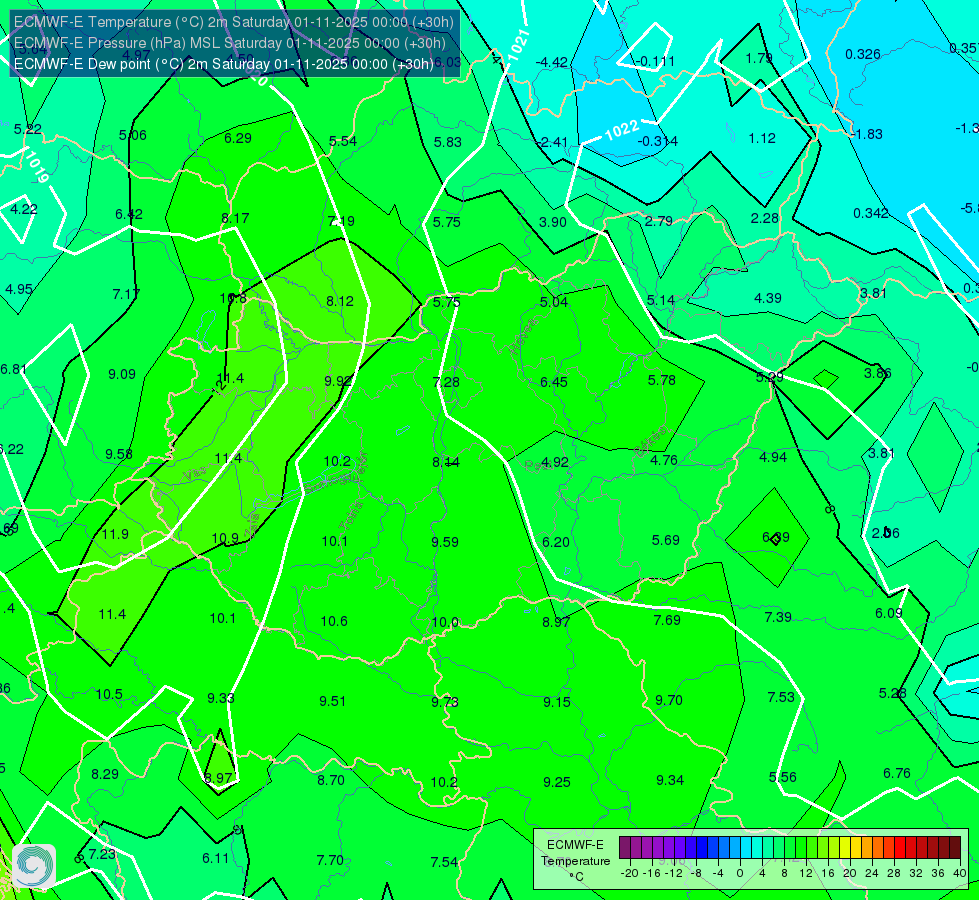Click the 7.28 temperature value
Viewport: 979px width, 900px height.
pos(446,382)
